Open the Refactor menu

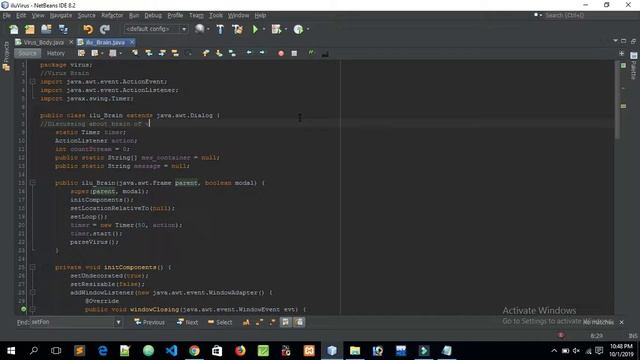112,16
